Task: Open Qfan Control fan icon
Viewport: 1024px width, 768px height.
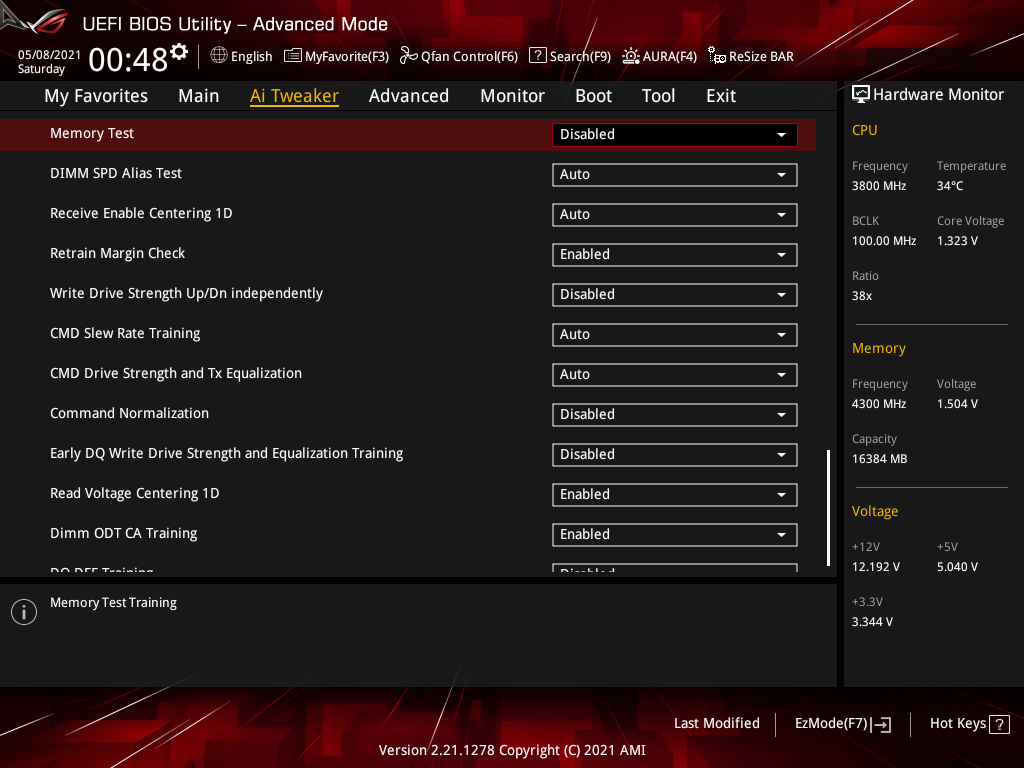Action: 408,56
